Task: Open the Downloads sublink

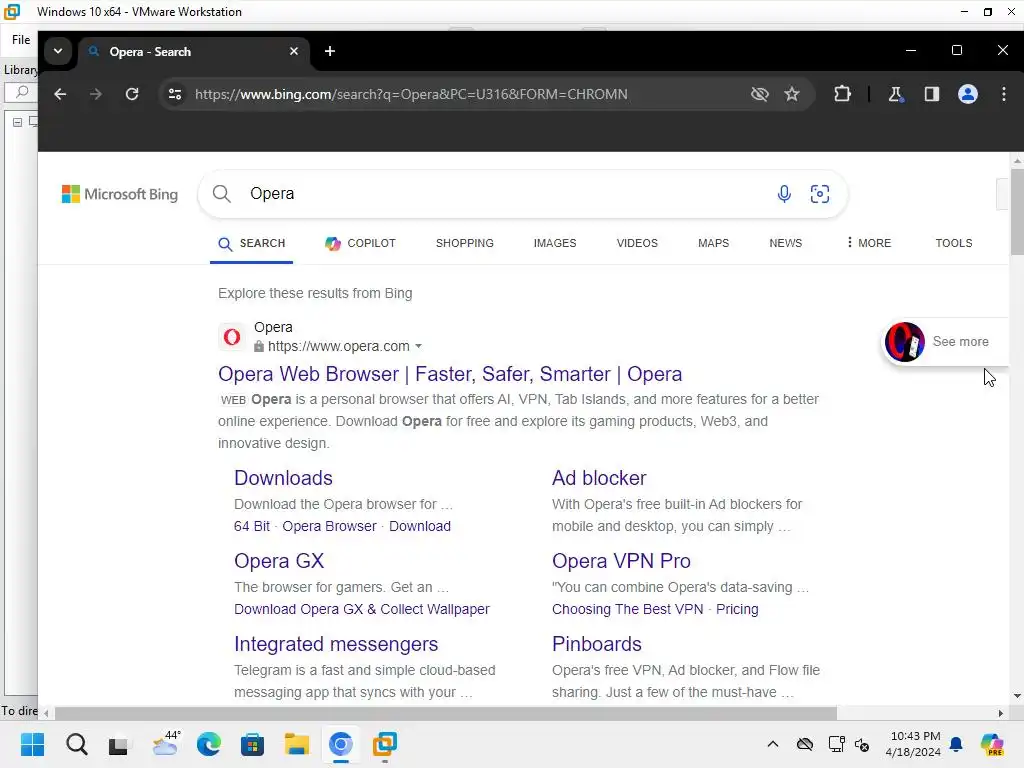Action: coord(283,478)
